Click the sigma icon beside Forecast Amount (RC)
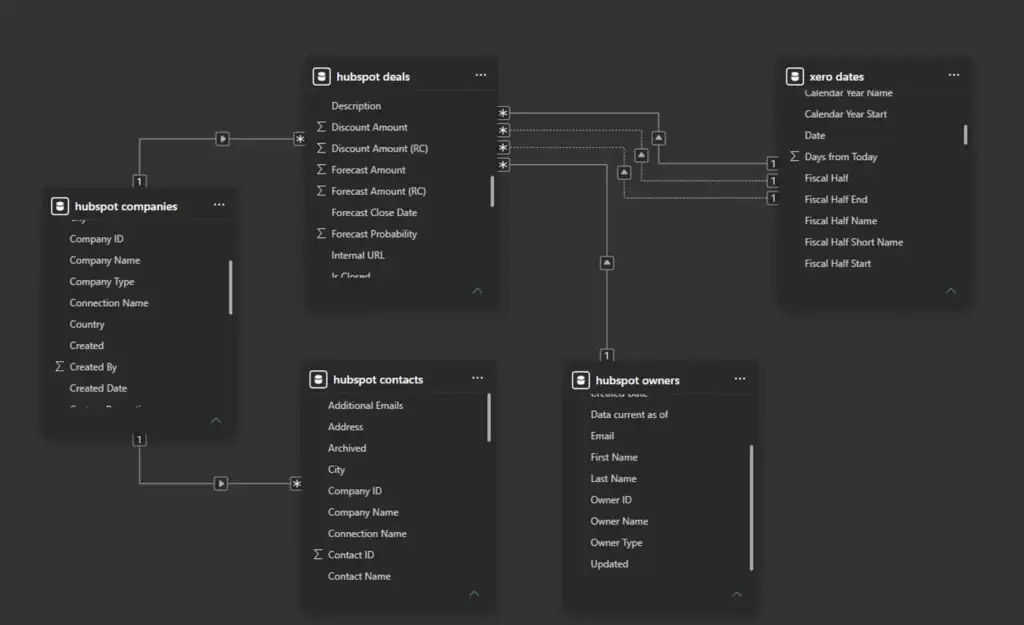The height and width of the screenshot is (625, 1024). point(321,191)
